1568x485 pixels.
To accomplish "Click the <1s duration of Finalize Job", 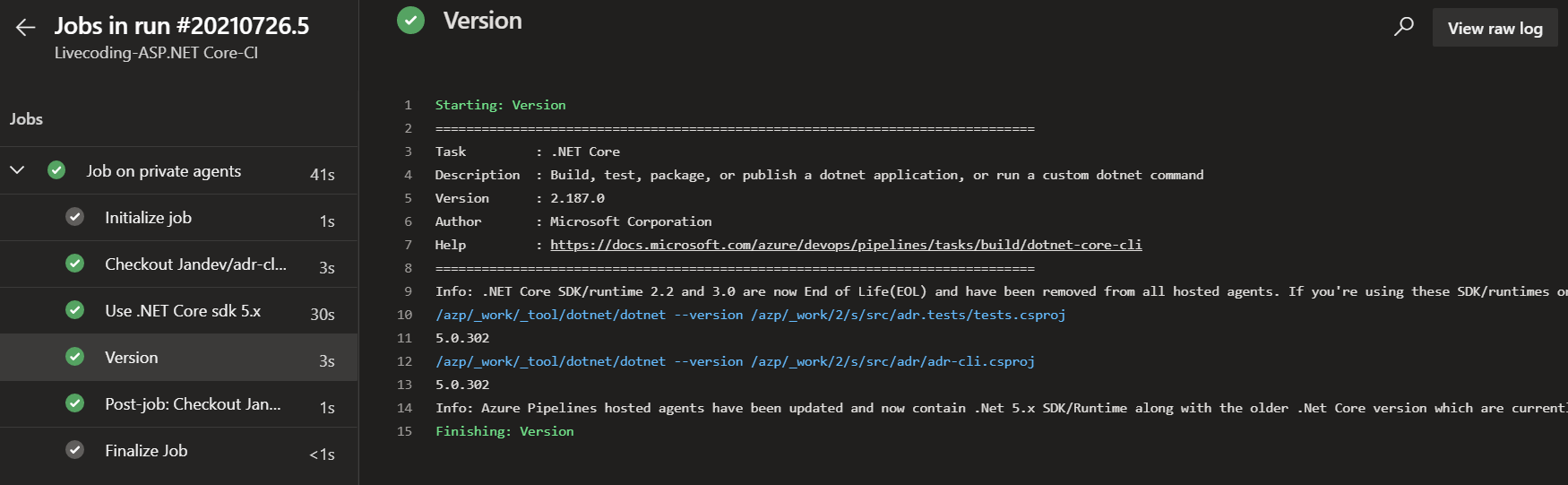I will pos(322,455).
